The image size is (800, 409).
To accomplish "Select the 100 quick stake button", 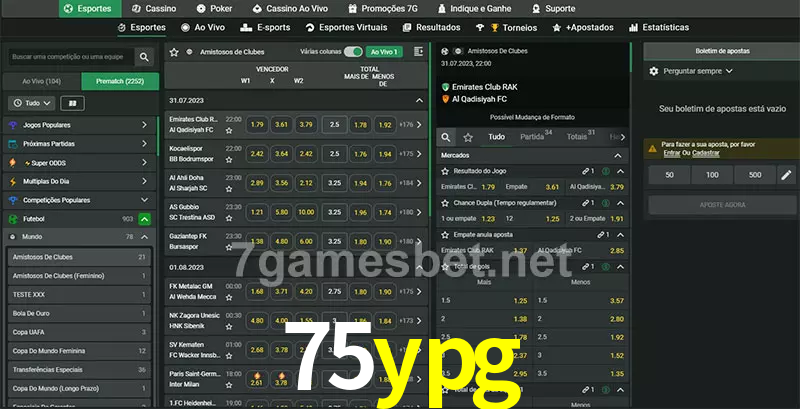I will click(710, 175).
